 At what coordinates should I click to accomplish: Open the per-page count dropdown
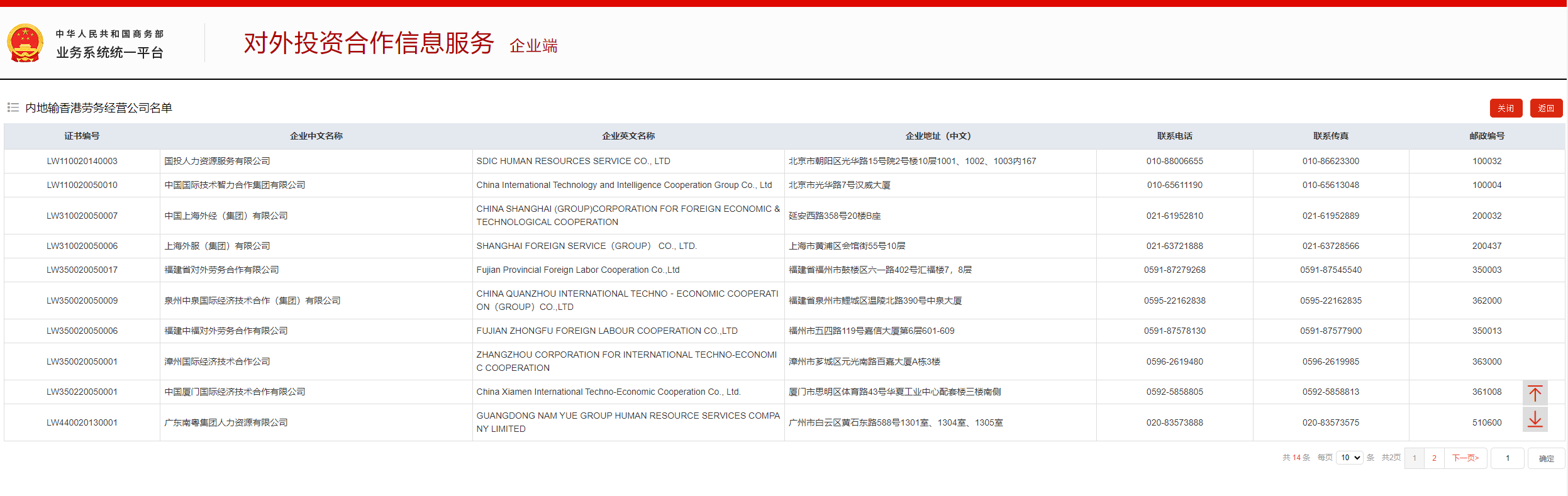coord(1349,458)
